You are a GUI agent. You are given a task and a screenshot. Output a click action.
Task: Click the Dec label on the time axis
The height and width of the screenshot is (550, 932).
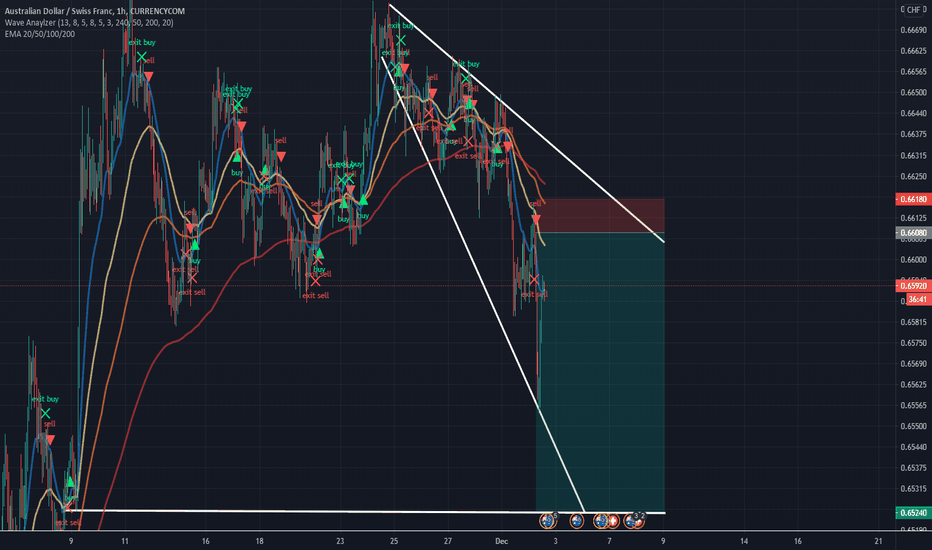tap(502, 541)
